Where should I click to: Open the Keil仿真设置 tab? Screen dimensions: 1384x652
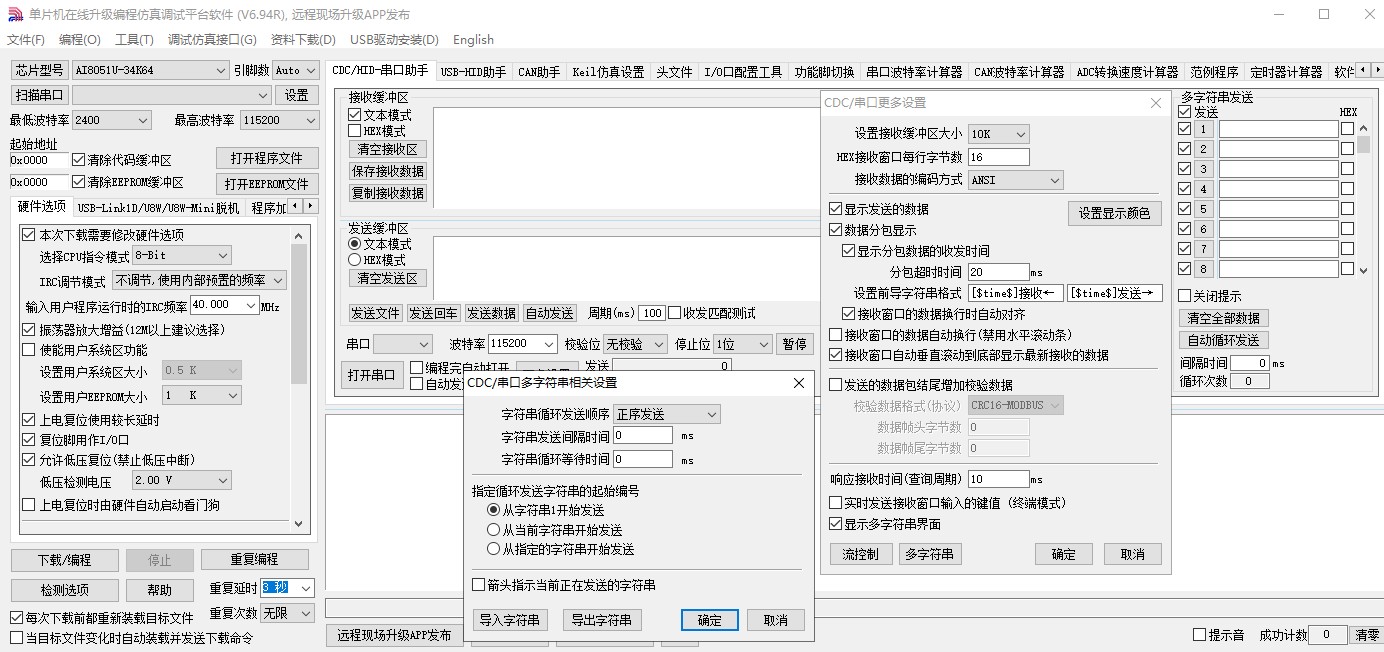click(x=608, y=72)
